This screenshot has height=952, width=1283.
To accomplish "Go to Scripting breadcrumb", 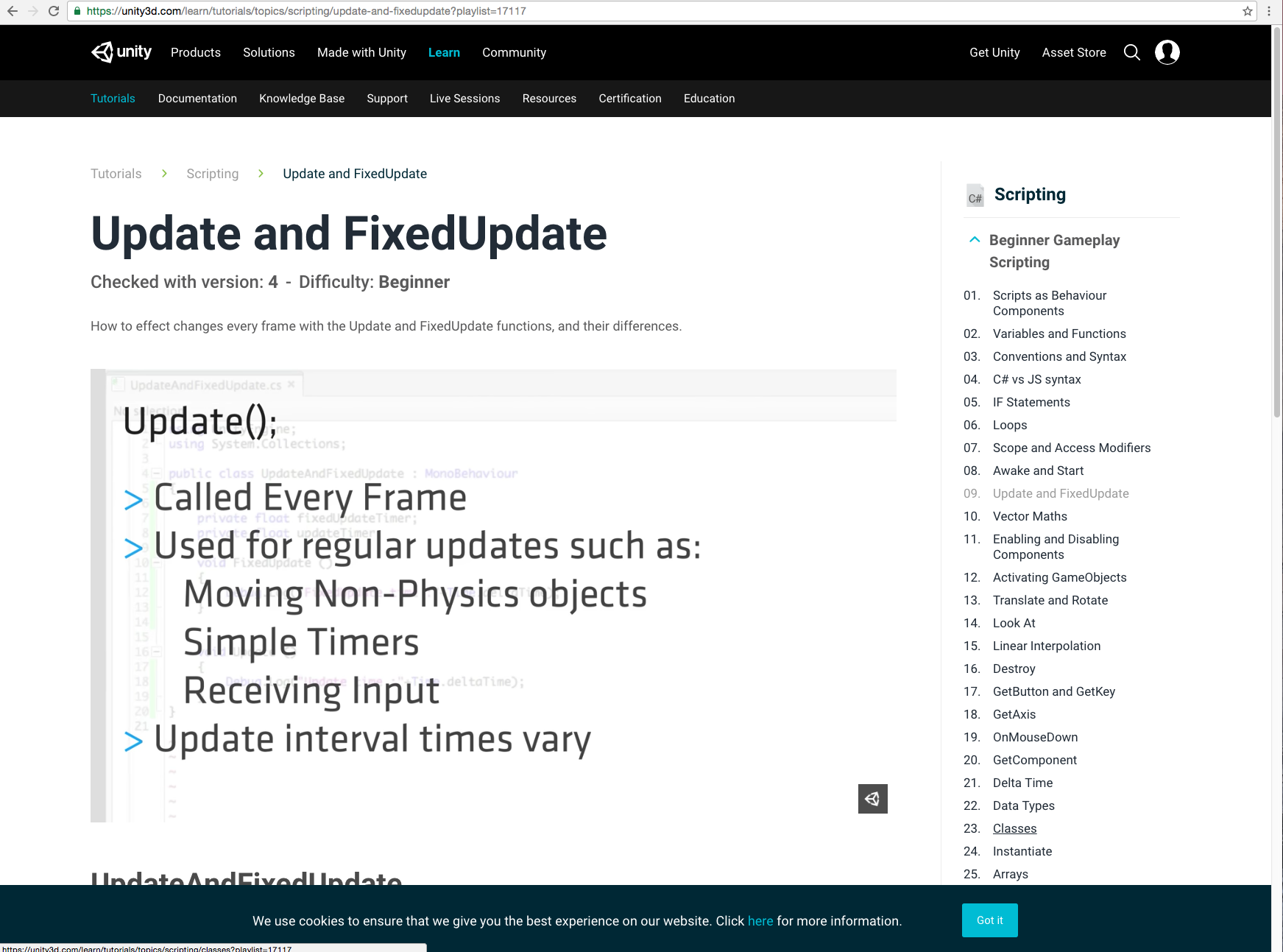I will (x=213, y=174).
